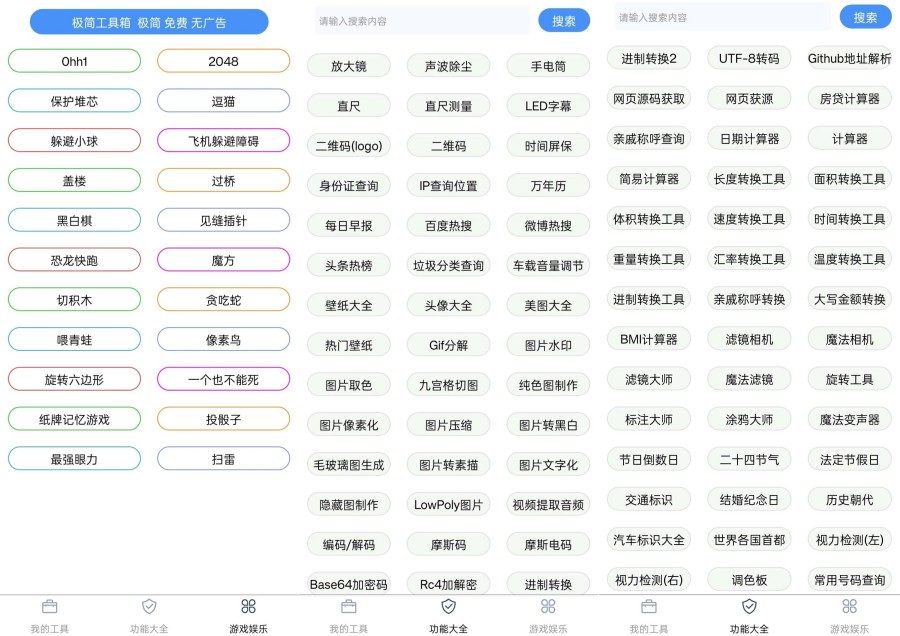
Task: Tap the 游戏娱乐 icon beneath 常用号码查询
Action: [849, 607]
